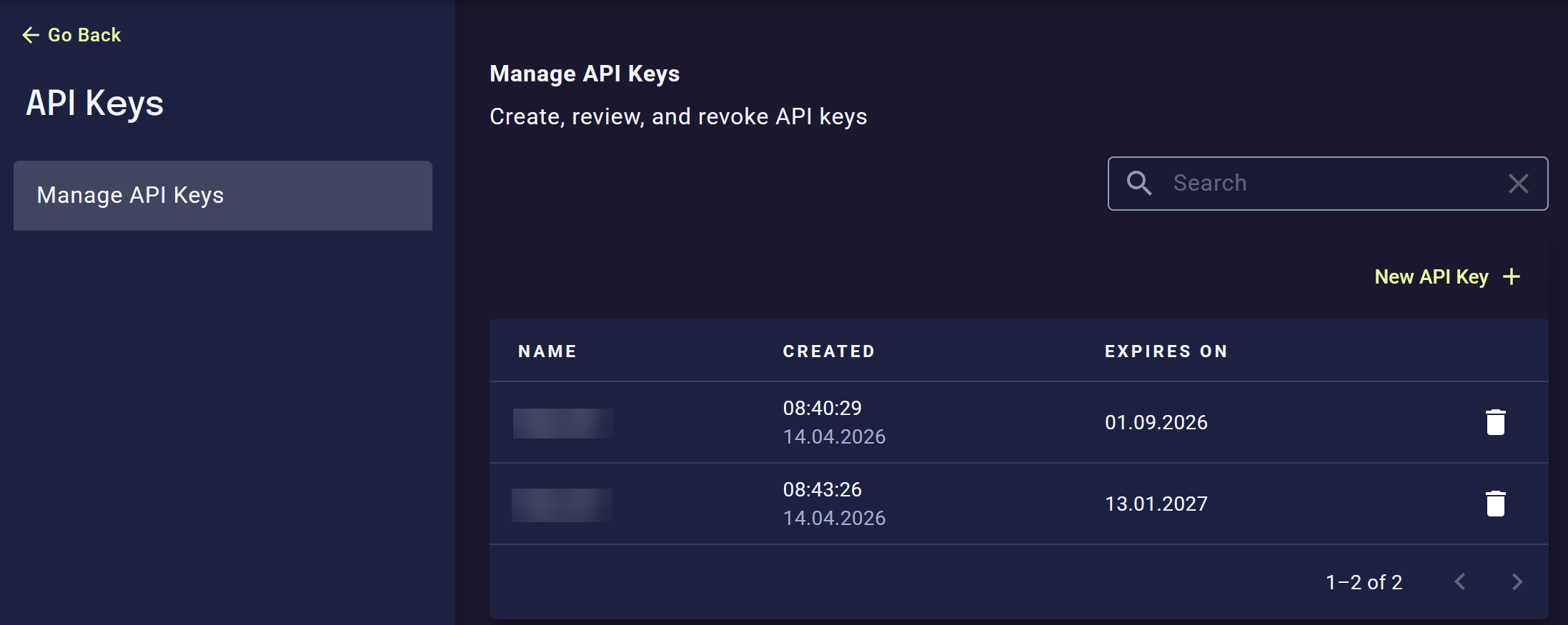The width and height of the screenshot is (1568, 625).
Task: Click the Create, review, and revoke subtitle
Action: (678, 116)
